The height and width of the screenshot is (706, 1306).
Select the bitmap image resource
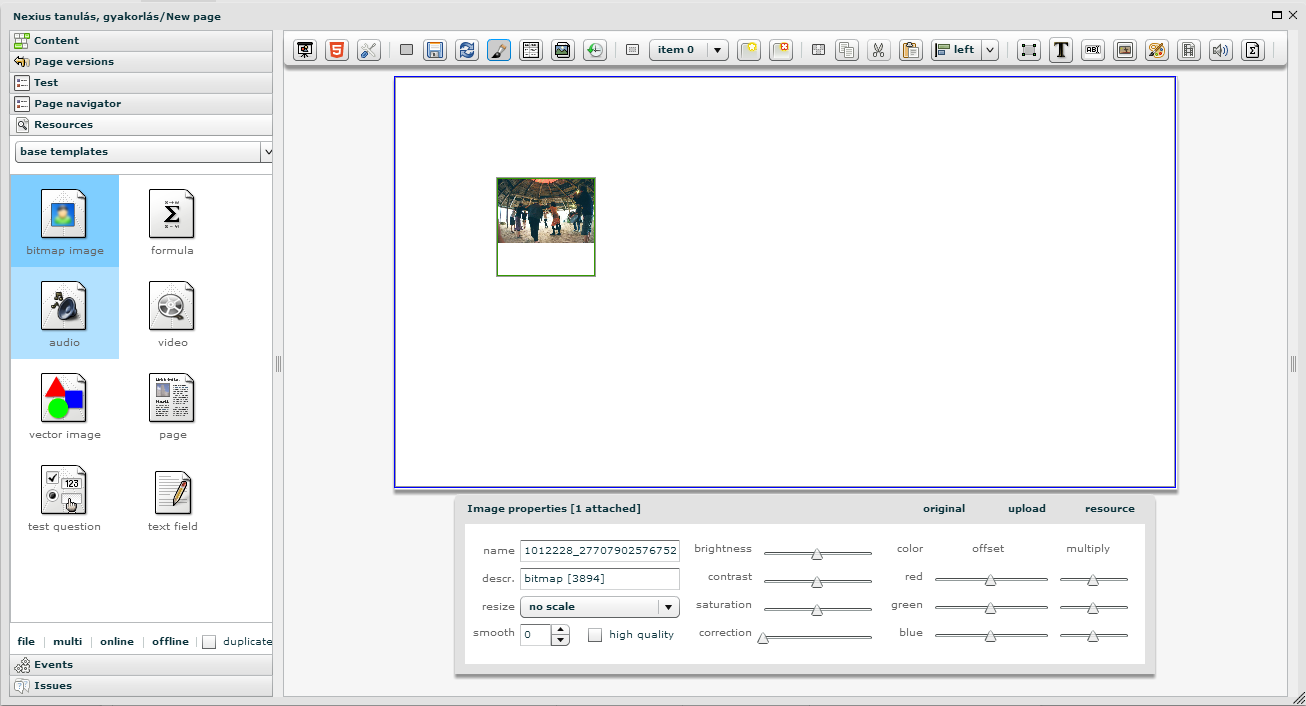(65, 221)
